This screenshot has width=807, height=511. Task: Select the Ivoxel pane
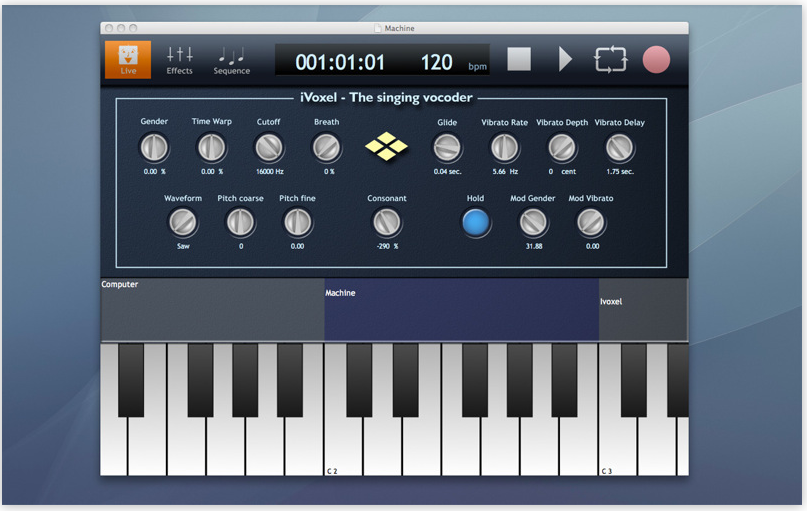[643, 310]
